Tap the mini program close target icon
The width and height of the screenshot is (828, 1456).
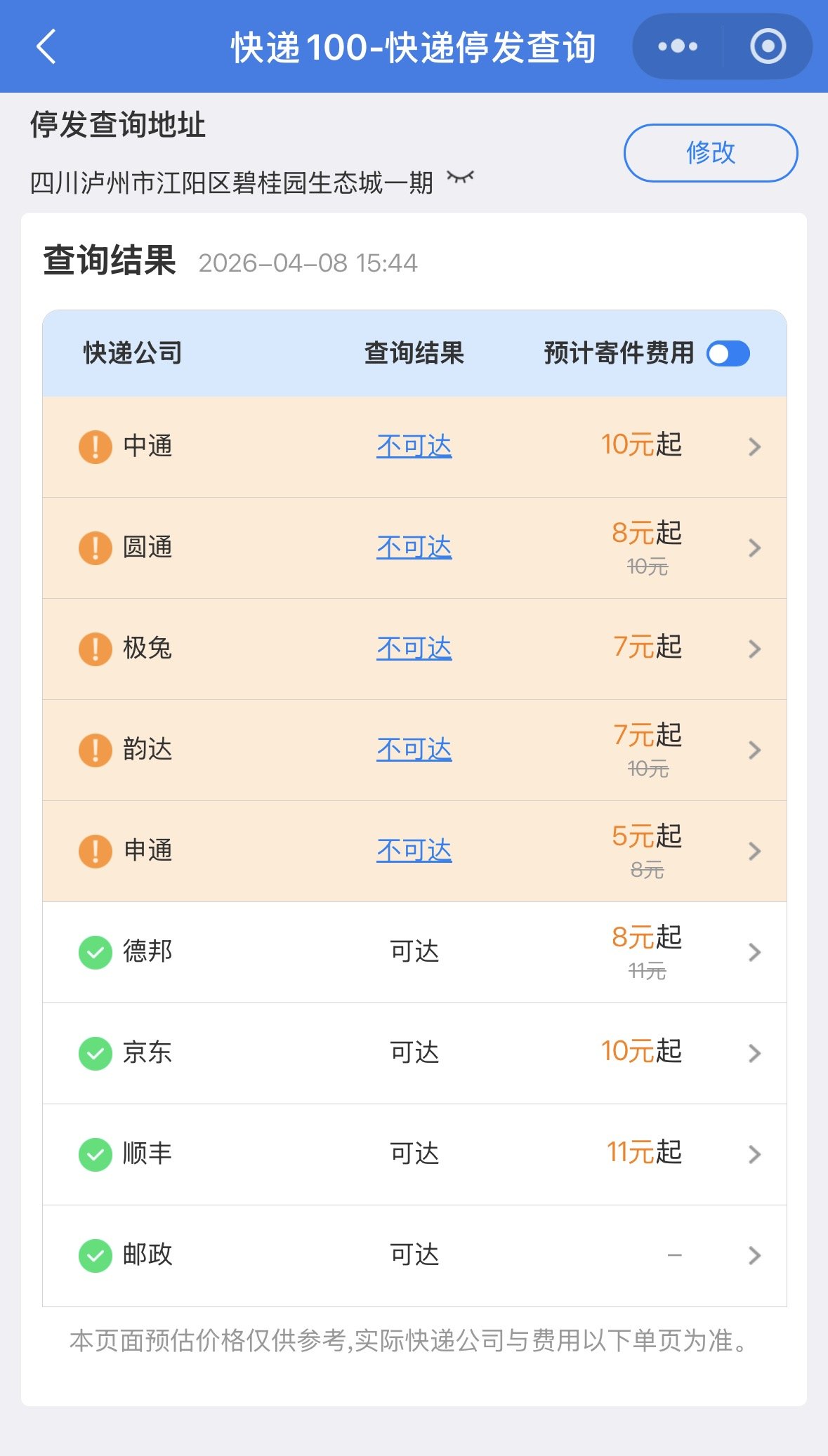(x=768, y=47)
